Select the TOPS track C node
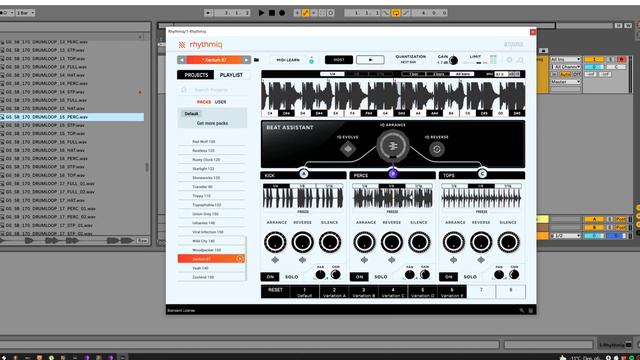This screenshot has height=360, width=640. [482, 173]
